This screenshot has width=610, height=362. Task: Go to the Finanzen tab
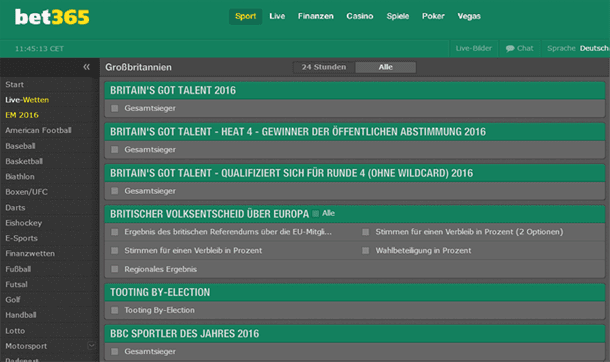316,16
